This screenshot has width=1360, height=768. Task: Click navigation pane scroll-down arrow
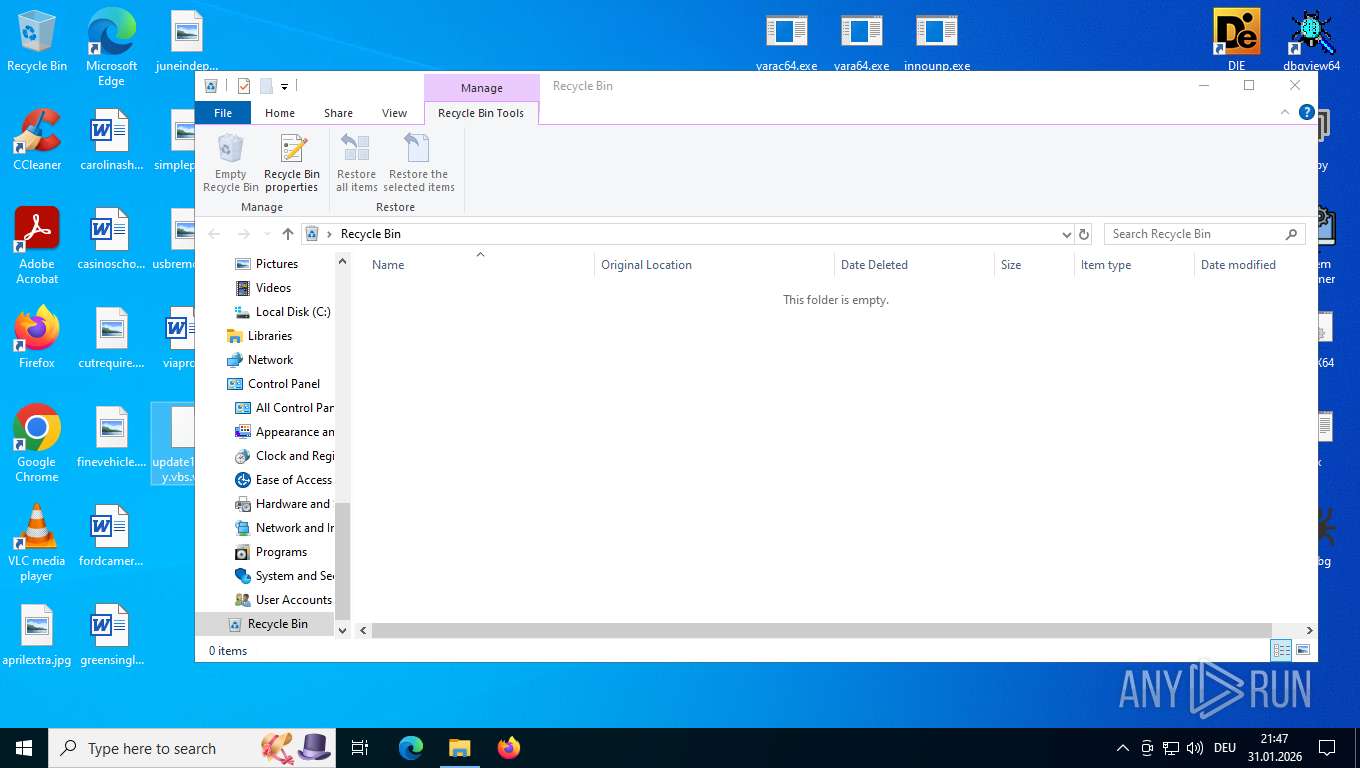342,631
